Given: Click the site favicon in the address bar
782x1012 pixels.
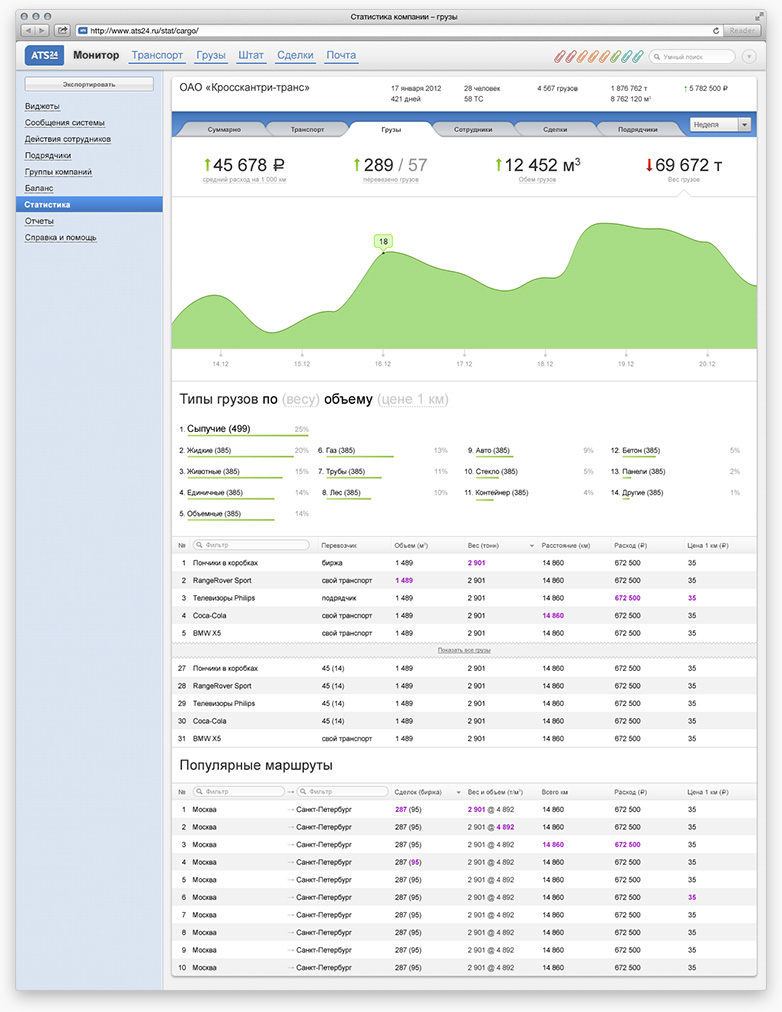Looking at the screenshot, I should coord(83,30).
